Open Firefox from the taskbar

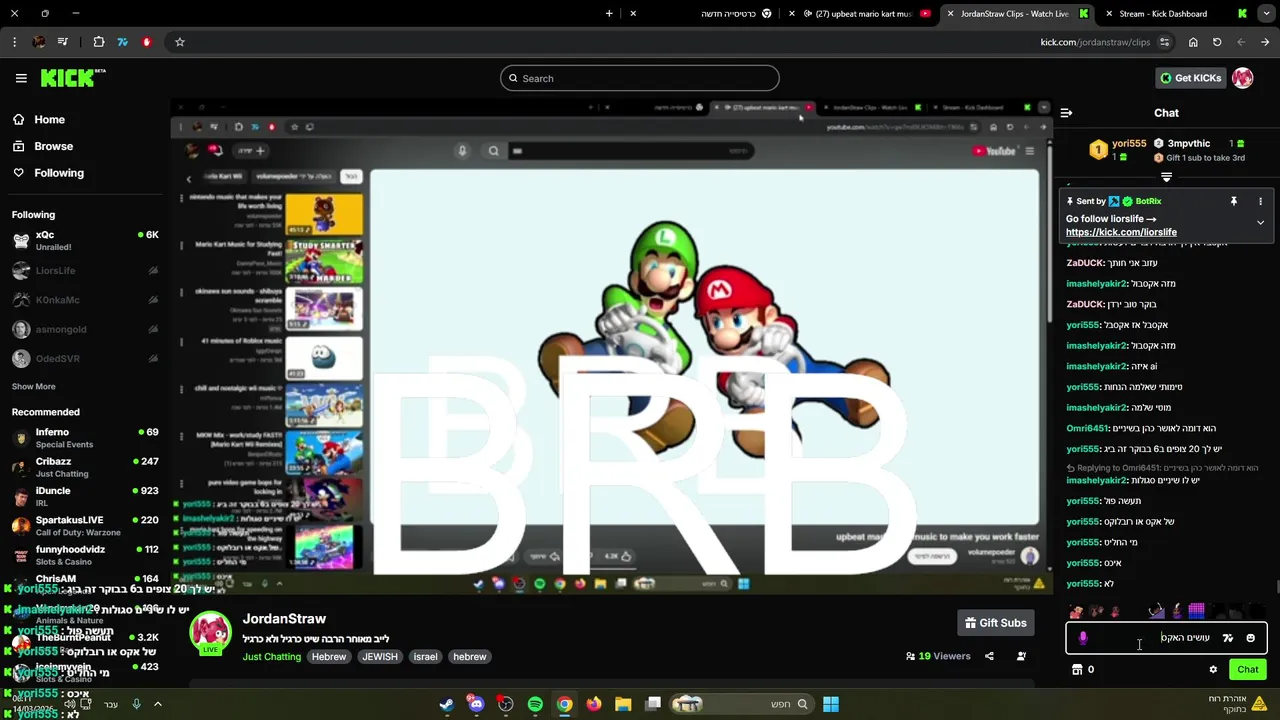tap(594, 704)
